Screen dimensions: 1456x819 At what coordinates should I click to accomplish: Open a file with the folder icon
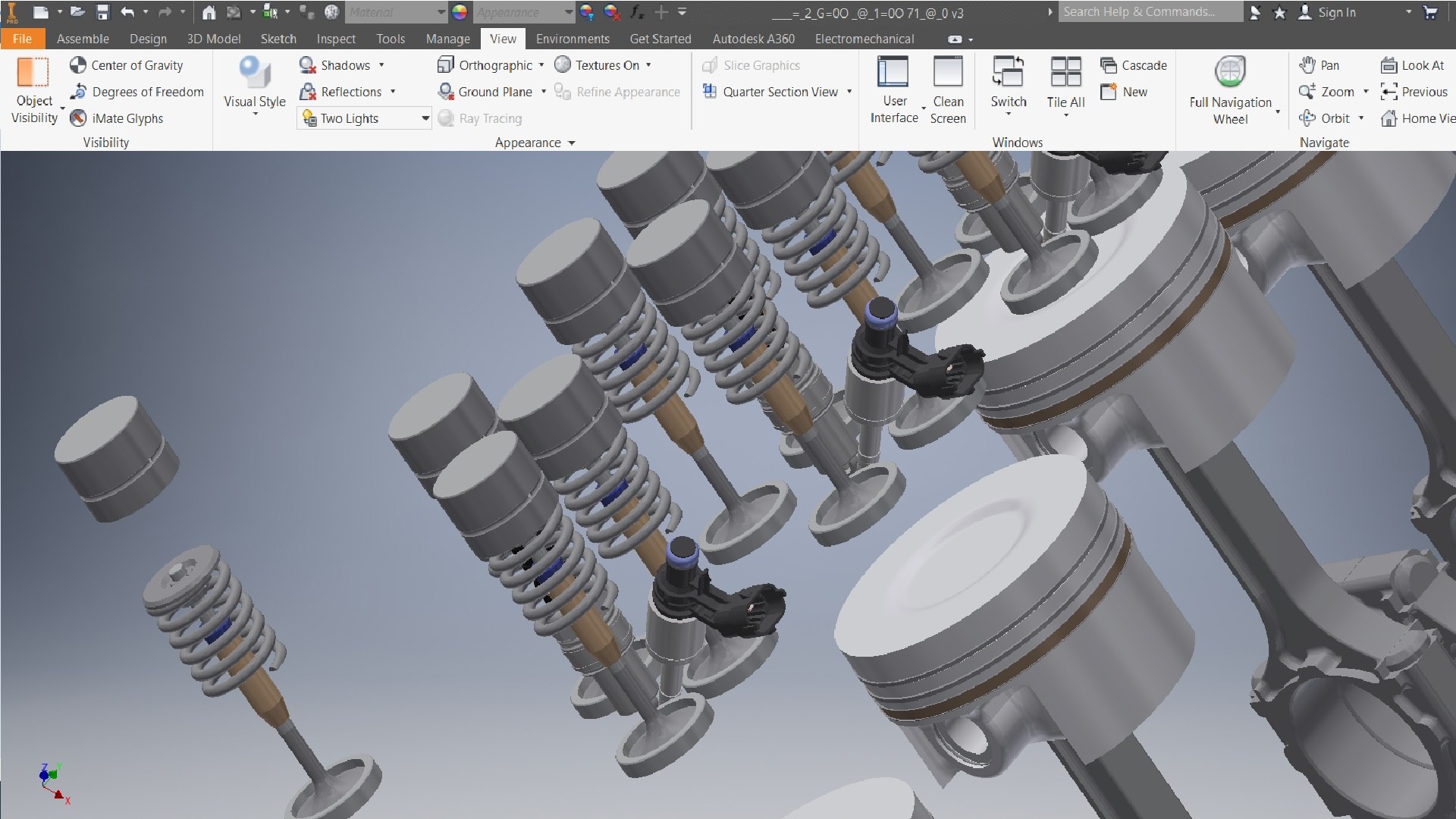point(77,12)
